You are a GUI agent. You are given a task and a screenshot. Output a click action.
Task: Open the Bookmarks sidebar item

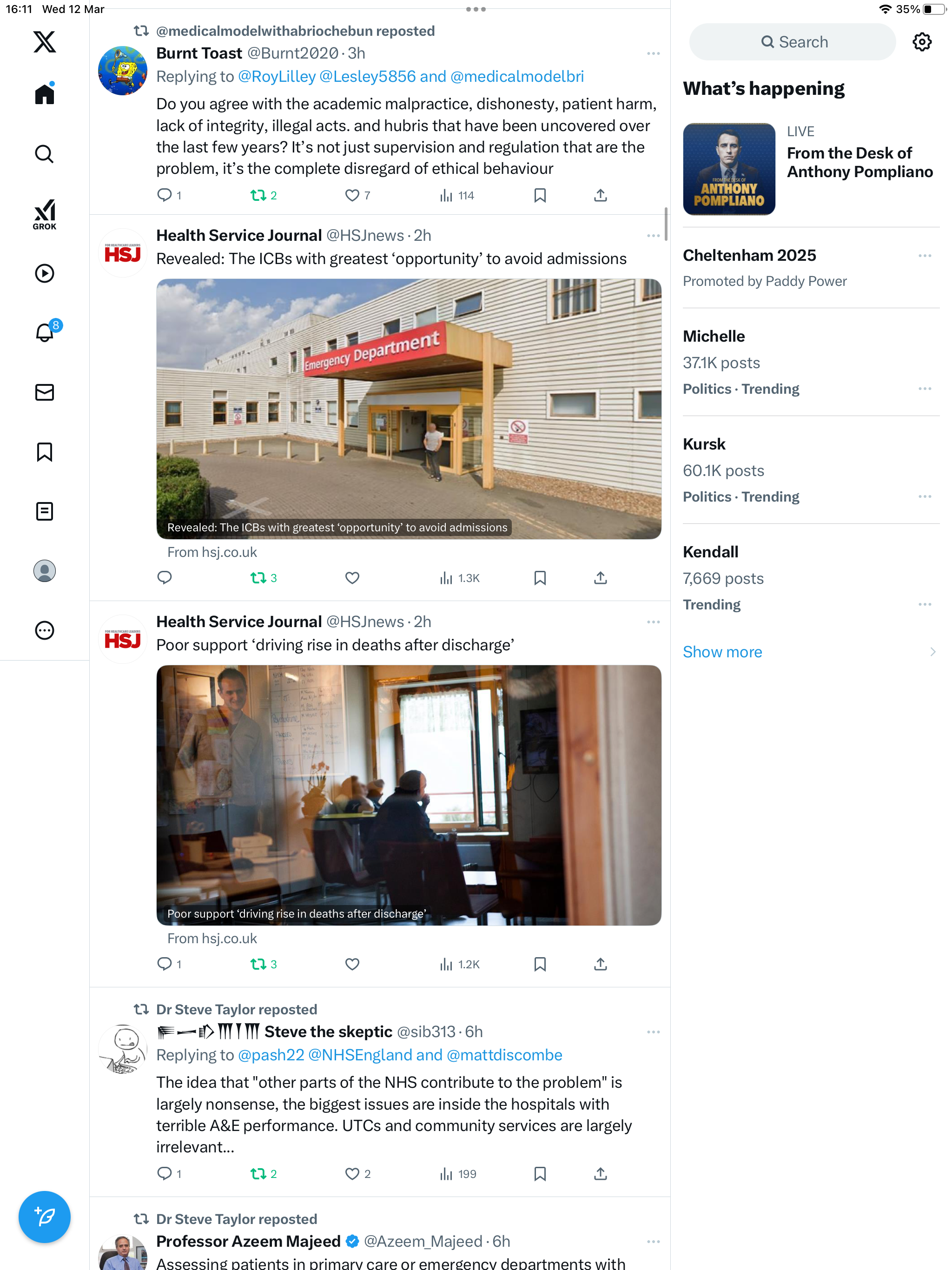pyautogui.click(x=44, y=452)
